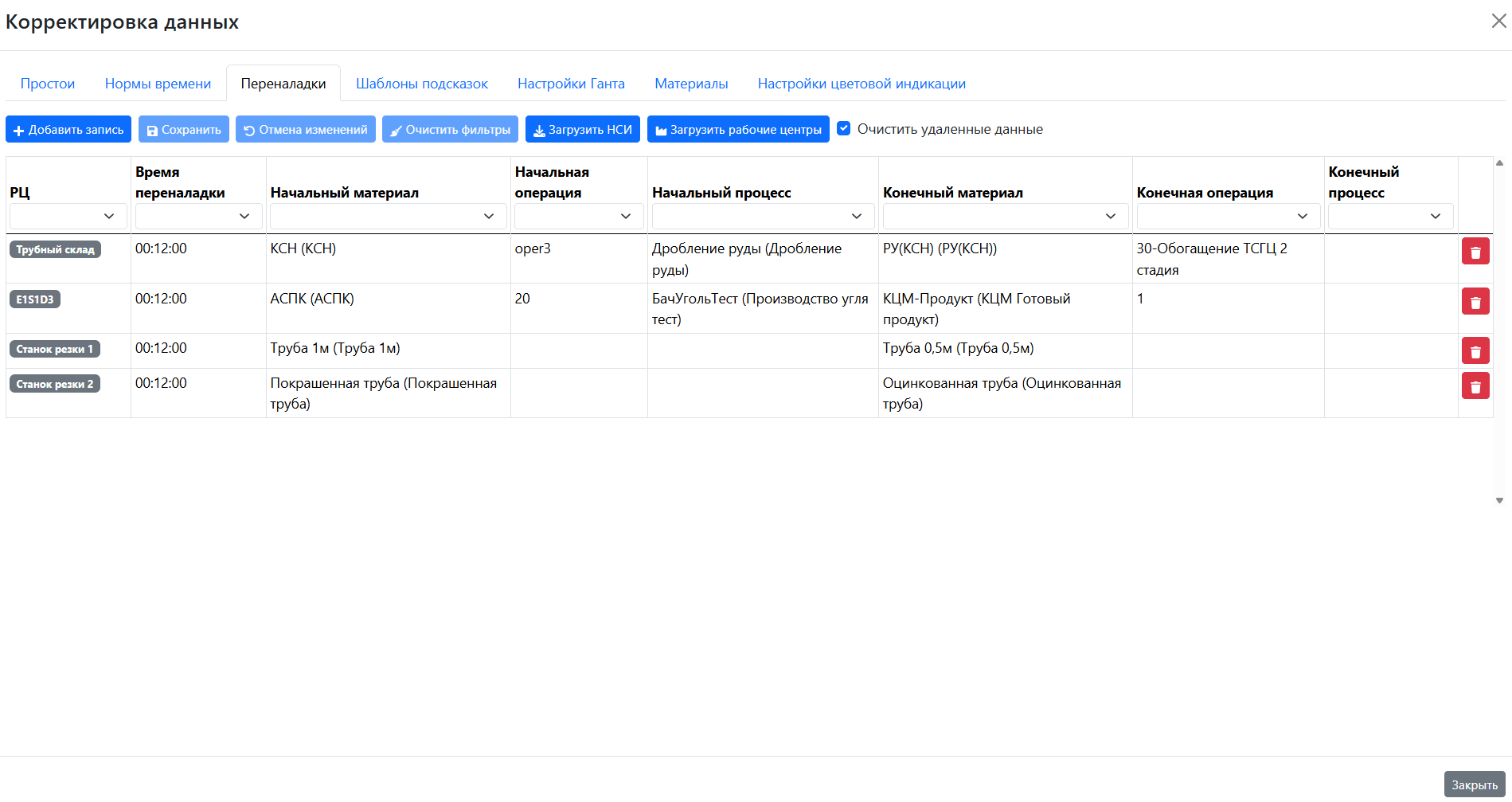Uncheck Очистить удаленные данные checkbox
Image resolution: width=1512 pixels, height=802 pixels.
(844, 129)
